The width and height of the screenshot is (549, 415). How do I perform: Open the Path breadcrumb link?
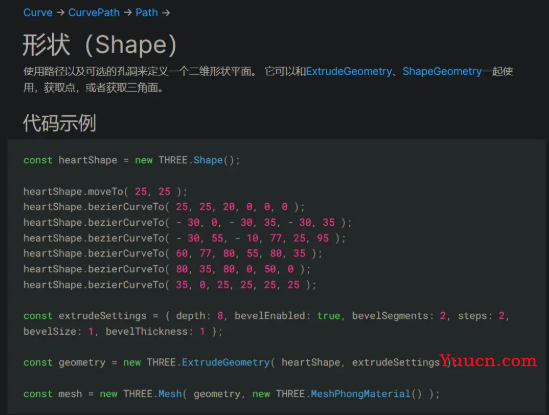point(147,13)
